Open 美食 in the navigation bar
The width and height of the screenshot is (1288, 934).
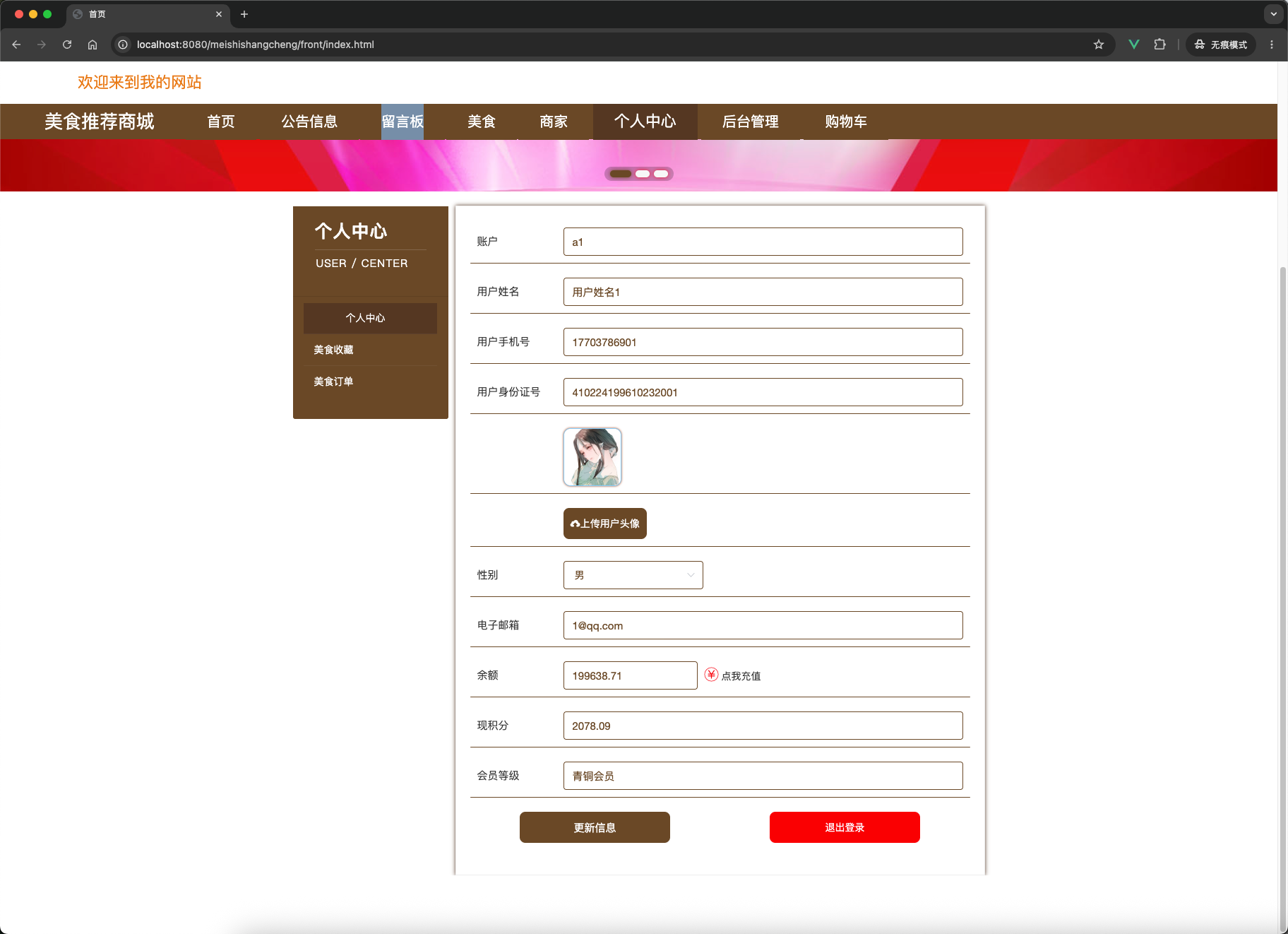482,122
